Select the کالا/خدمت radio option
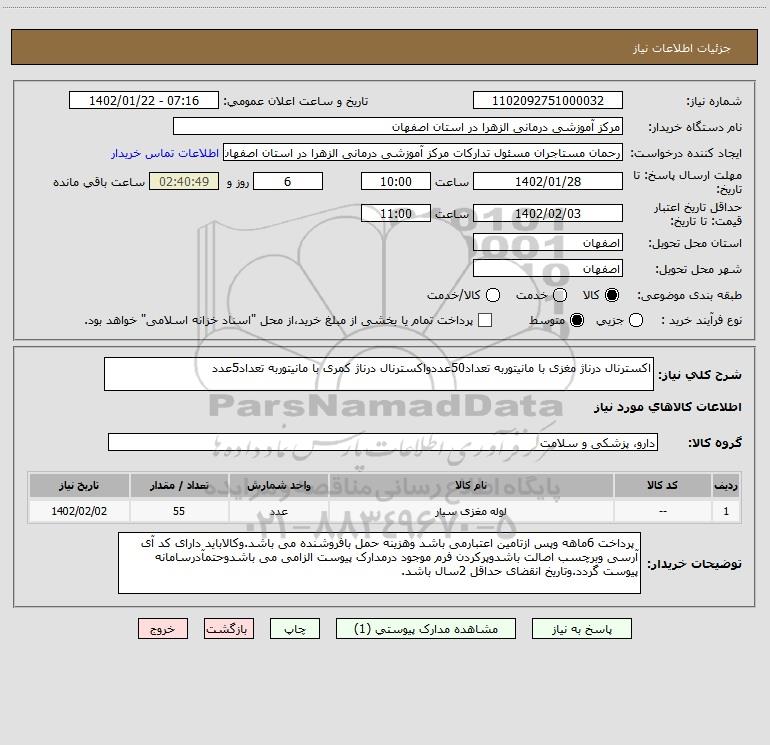 tap(493, 295)
